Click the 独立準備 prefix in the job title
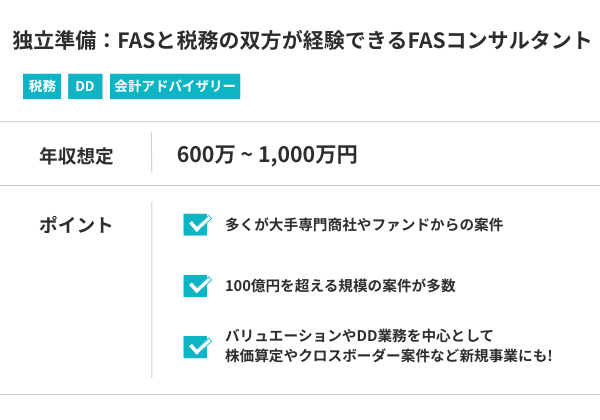The image size is (600, 420). click(x=55, y=41)
